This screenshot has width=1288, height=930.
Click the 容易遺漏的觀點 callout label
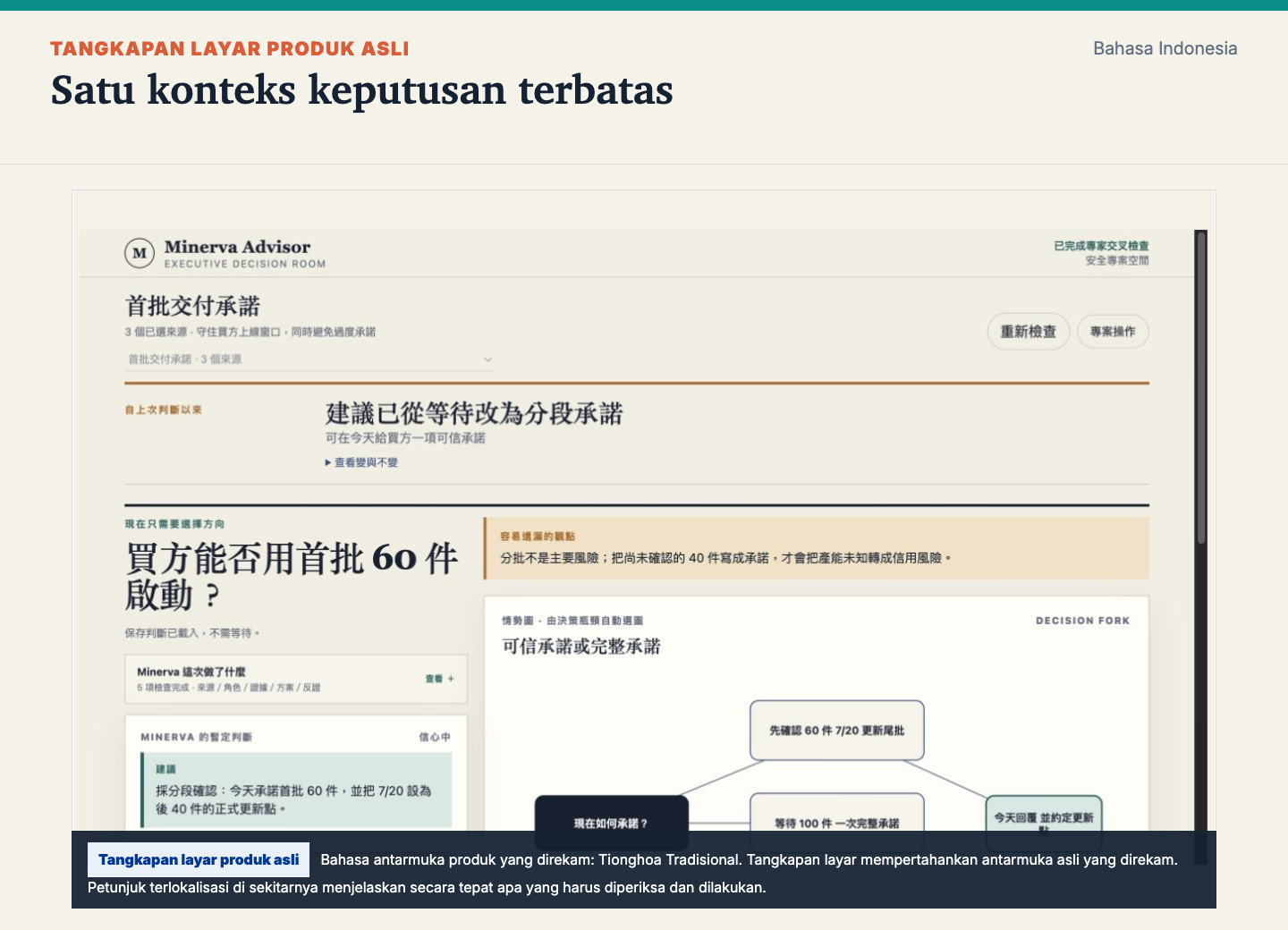(x=538, y=537)
